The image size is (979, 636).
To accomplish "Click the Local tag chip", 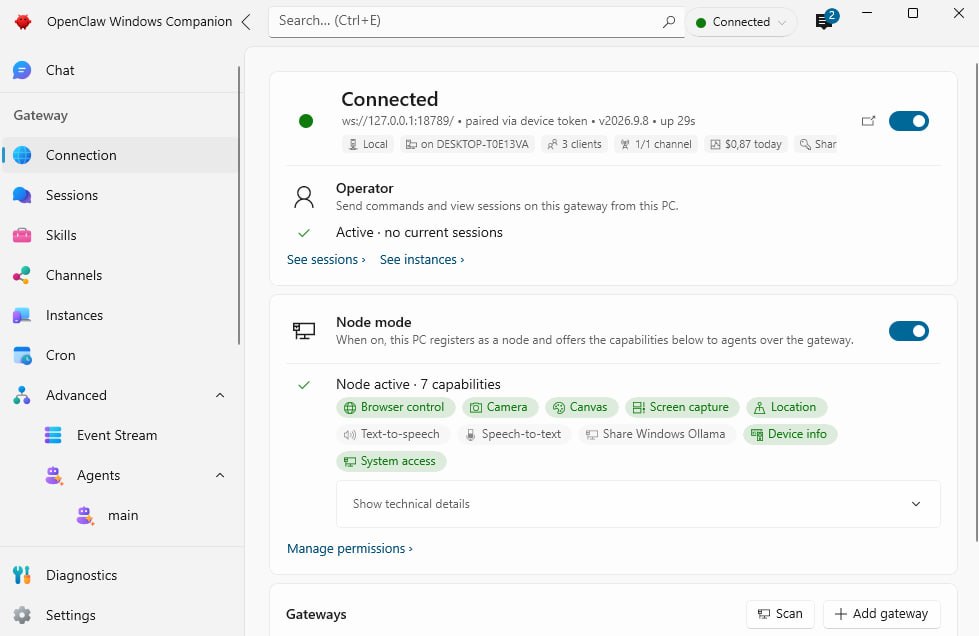I will coord(368,144).
